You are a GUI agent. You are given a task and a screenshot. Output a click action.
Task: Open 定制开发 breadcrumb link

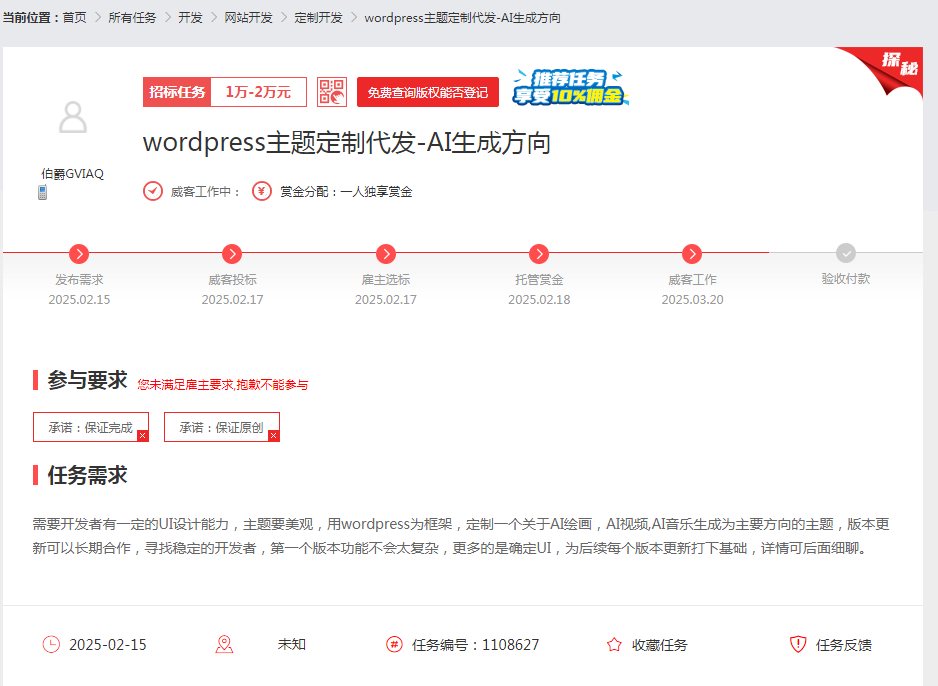318,18
